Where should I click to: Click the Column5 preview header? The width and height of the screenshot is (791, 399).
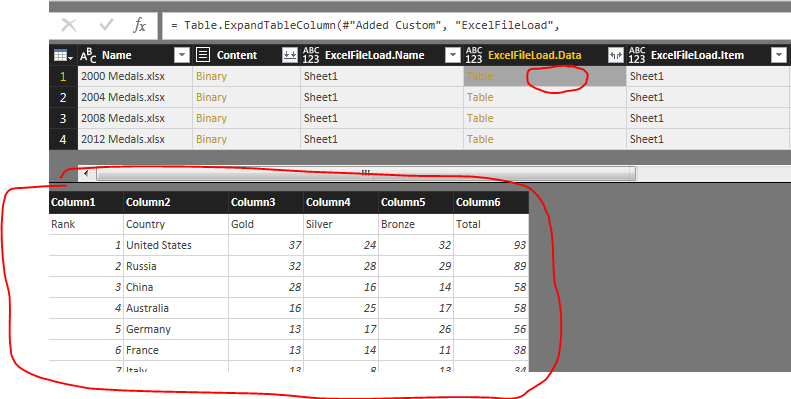pos(416,202)
